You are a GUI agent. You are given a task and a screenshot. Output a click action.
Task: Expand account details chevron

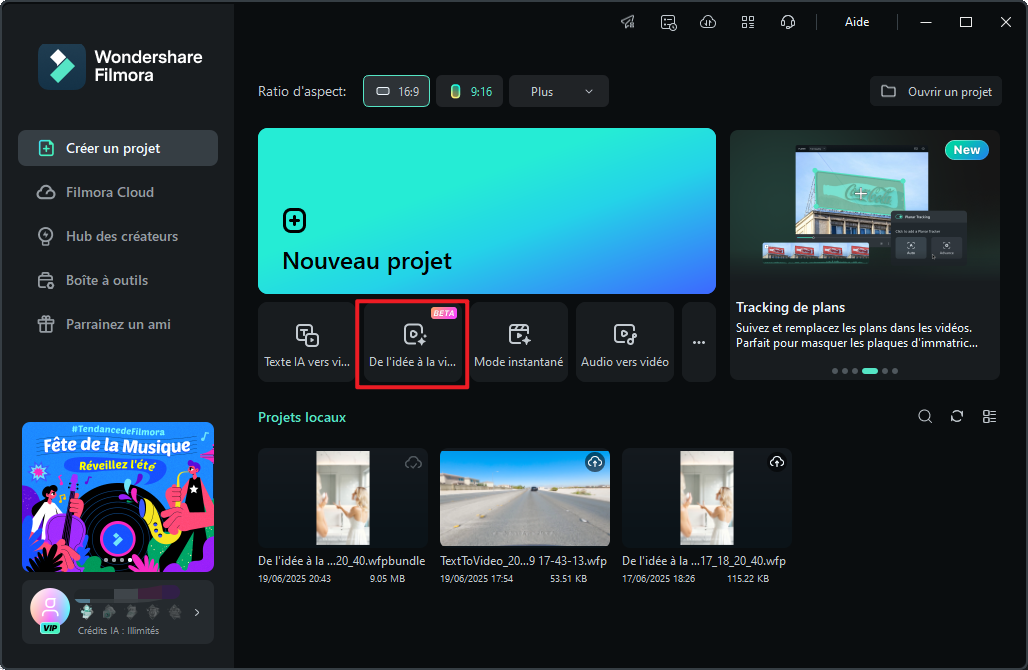197,612
